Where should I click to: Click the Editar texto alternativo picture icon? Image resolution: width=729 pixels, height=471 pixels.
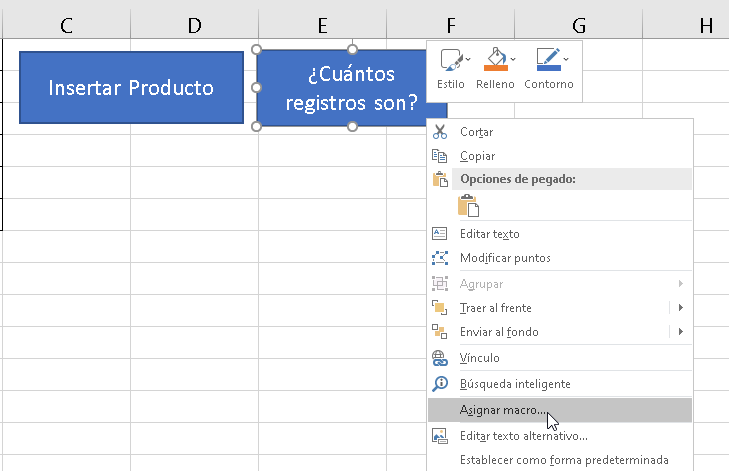click(440, 436)
